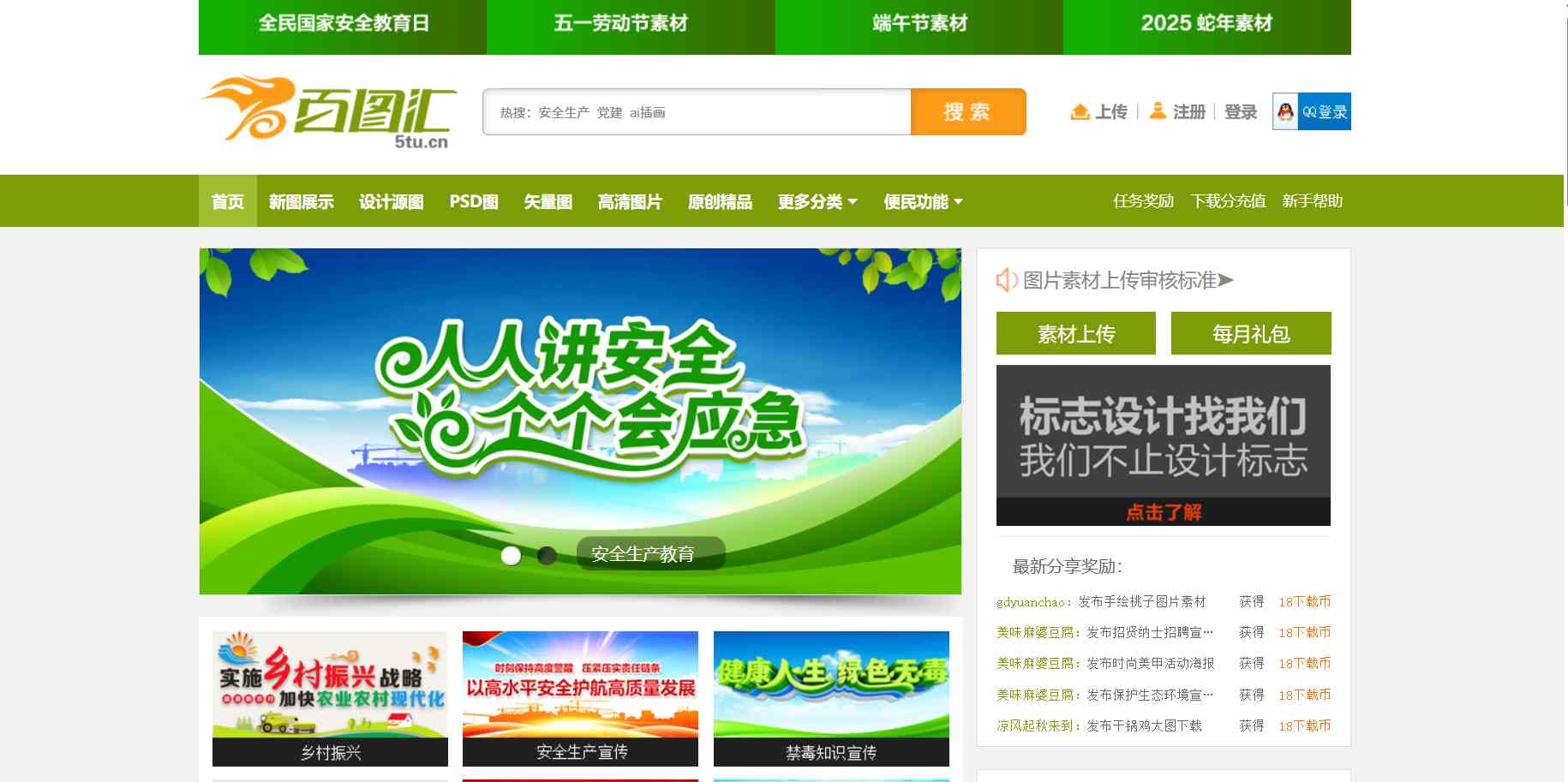Image resolution: width=1568 pixels, height=782 pixels.
Task: Select the first carousel slide dot
Action: (x=511, y=556)
